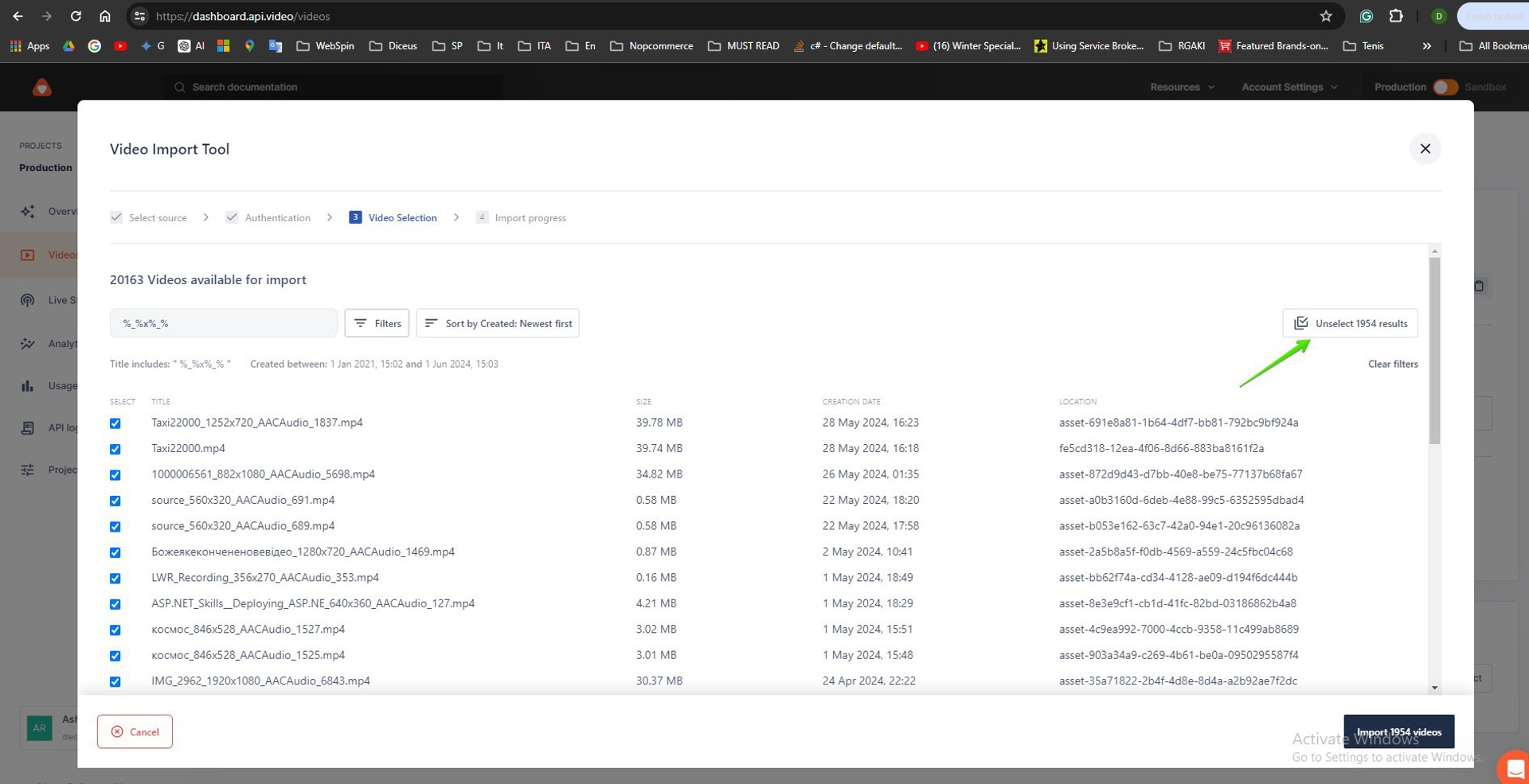
Task: Expand the Resources dropdown
Action: (x=1182, y=87)
